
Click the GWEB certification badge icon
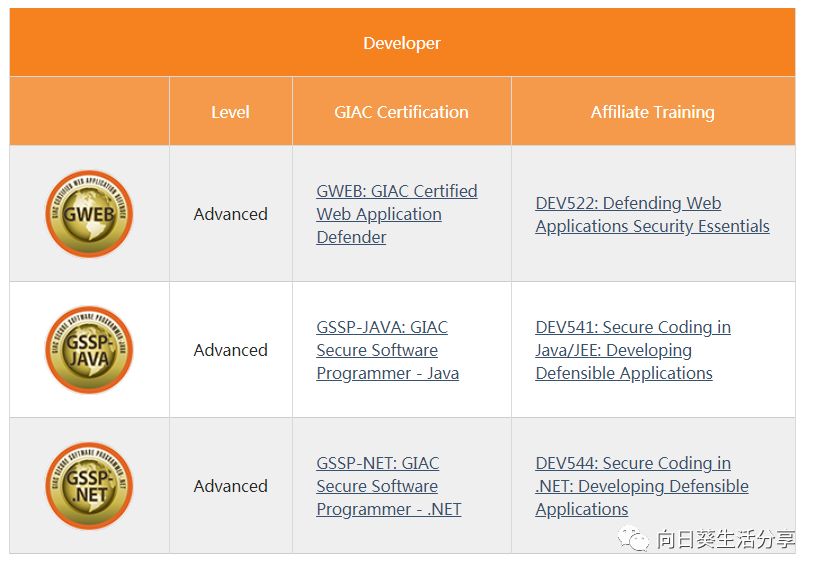coord(89,214)
